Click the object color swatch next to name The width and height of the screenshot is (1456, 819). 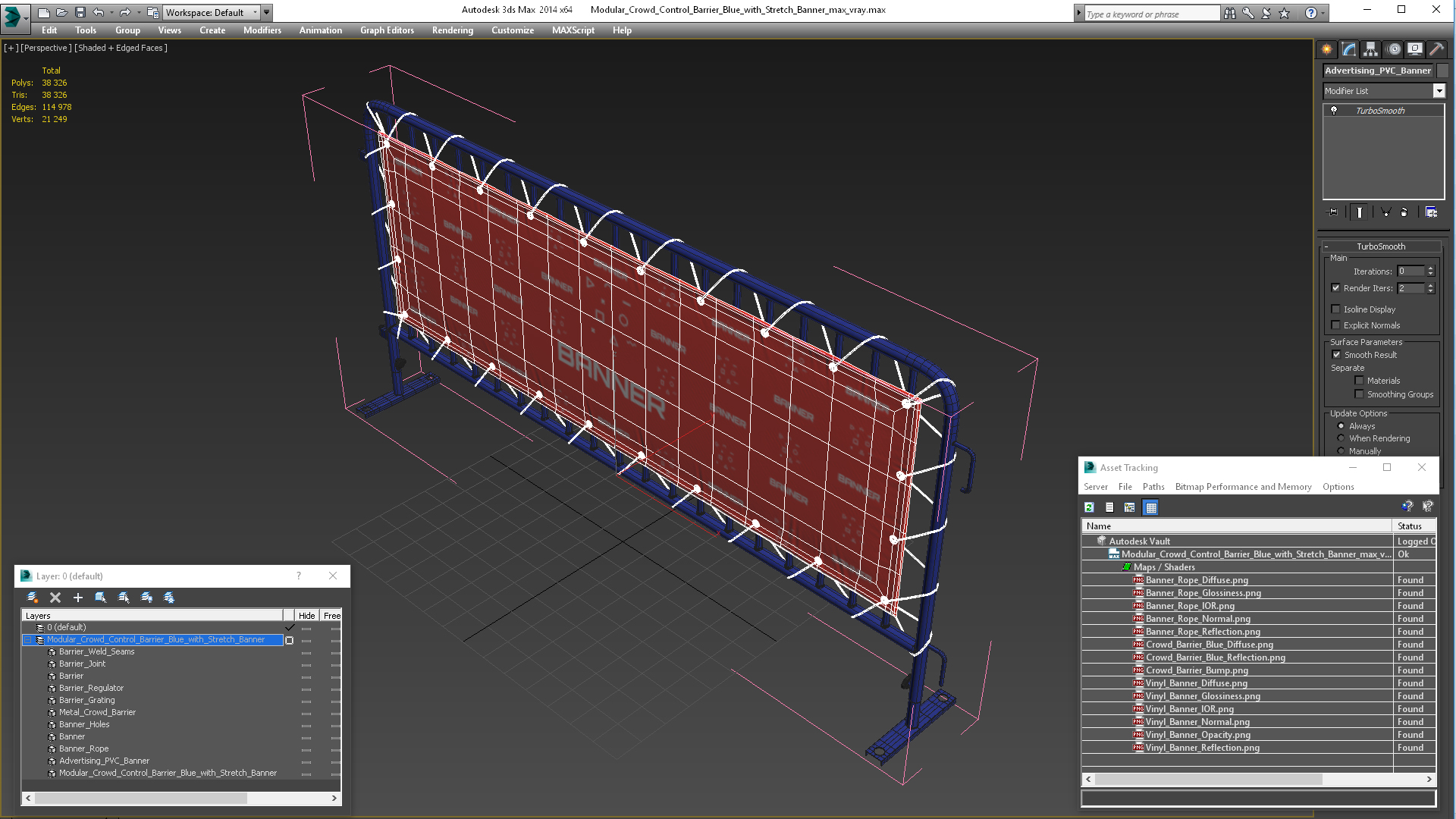tap(1443, 71)
